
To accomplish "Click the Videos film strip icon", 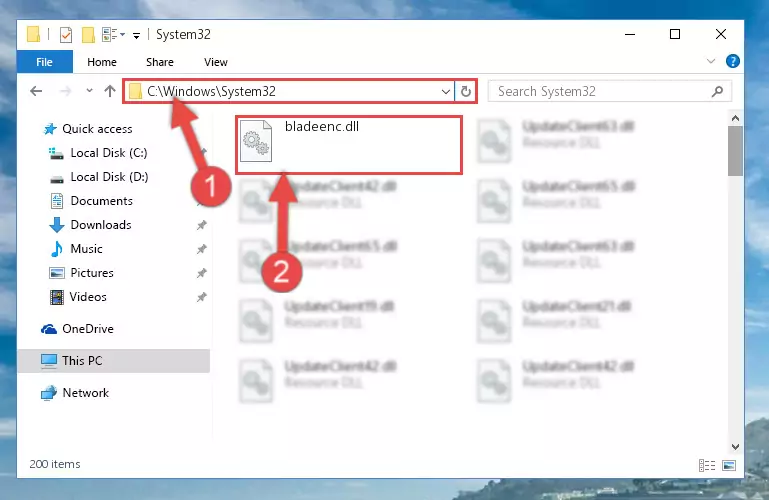I will pyautogui.click(x=56, y=297).
